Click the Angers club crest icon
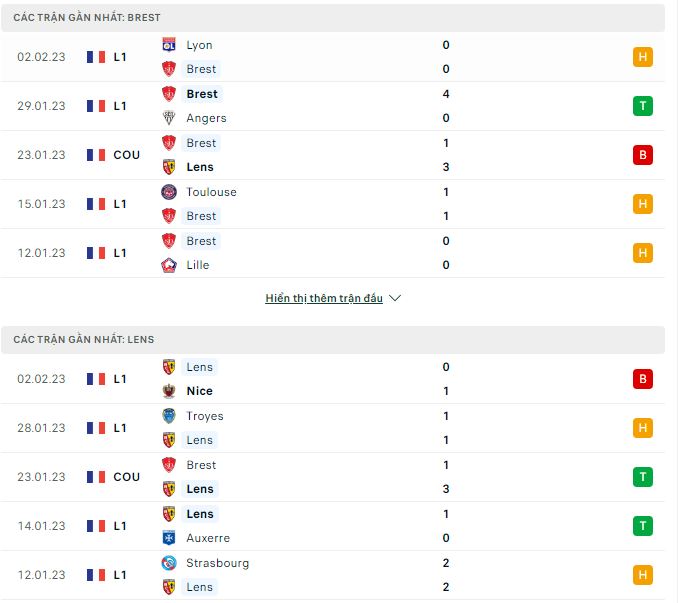 tap(169, 118)
